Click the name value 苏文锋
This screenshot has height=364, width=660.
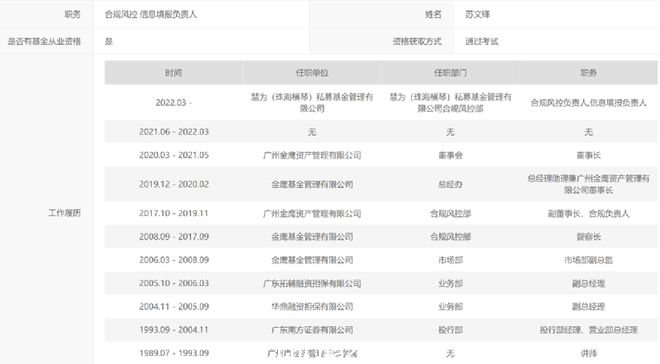click(x=477, y=14)
